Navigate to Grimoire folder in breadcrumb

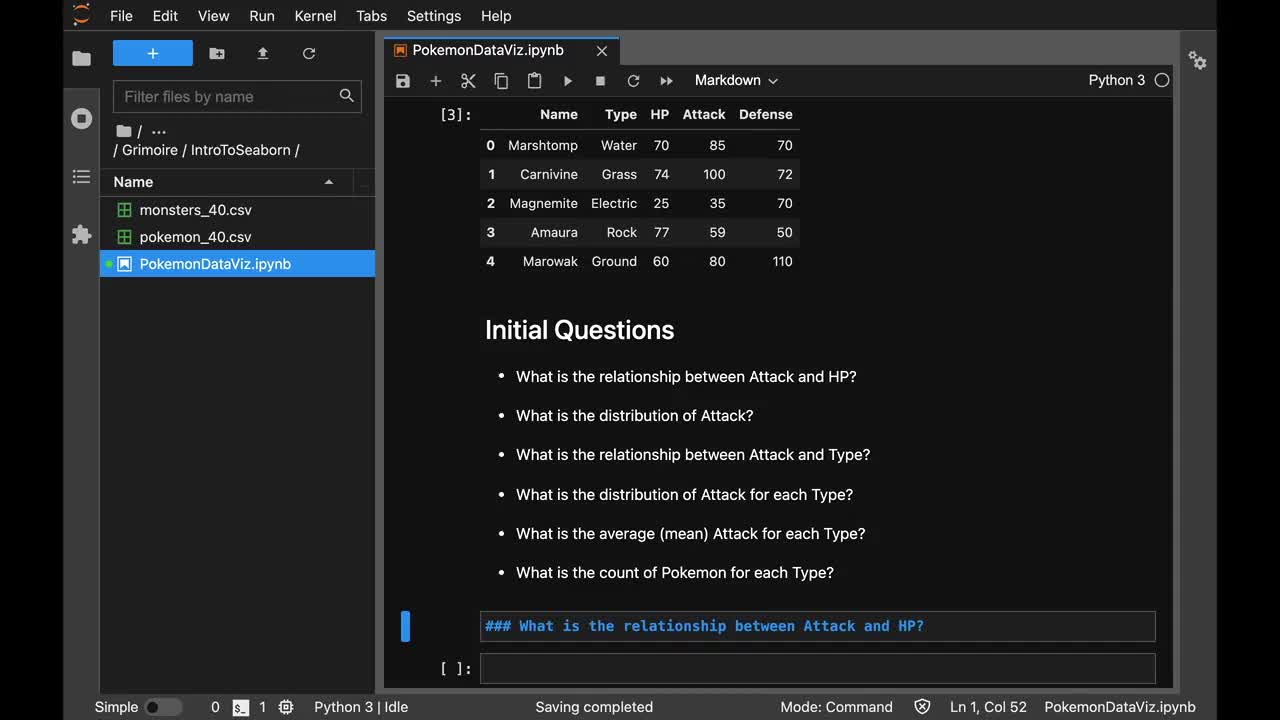(150, 150)
